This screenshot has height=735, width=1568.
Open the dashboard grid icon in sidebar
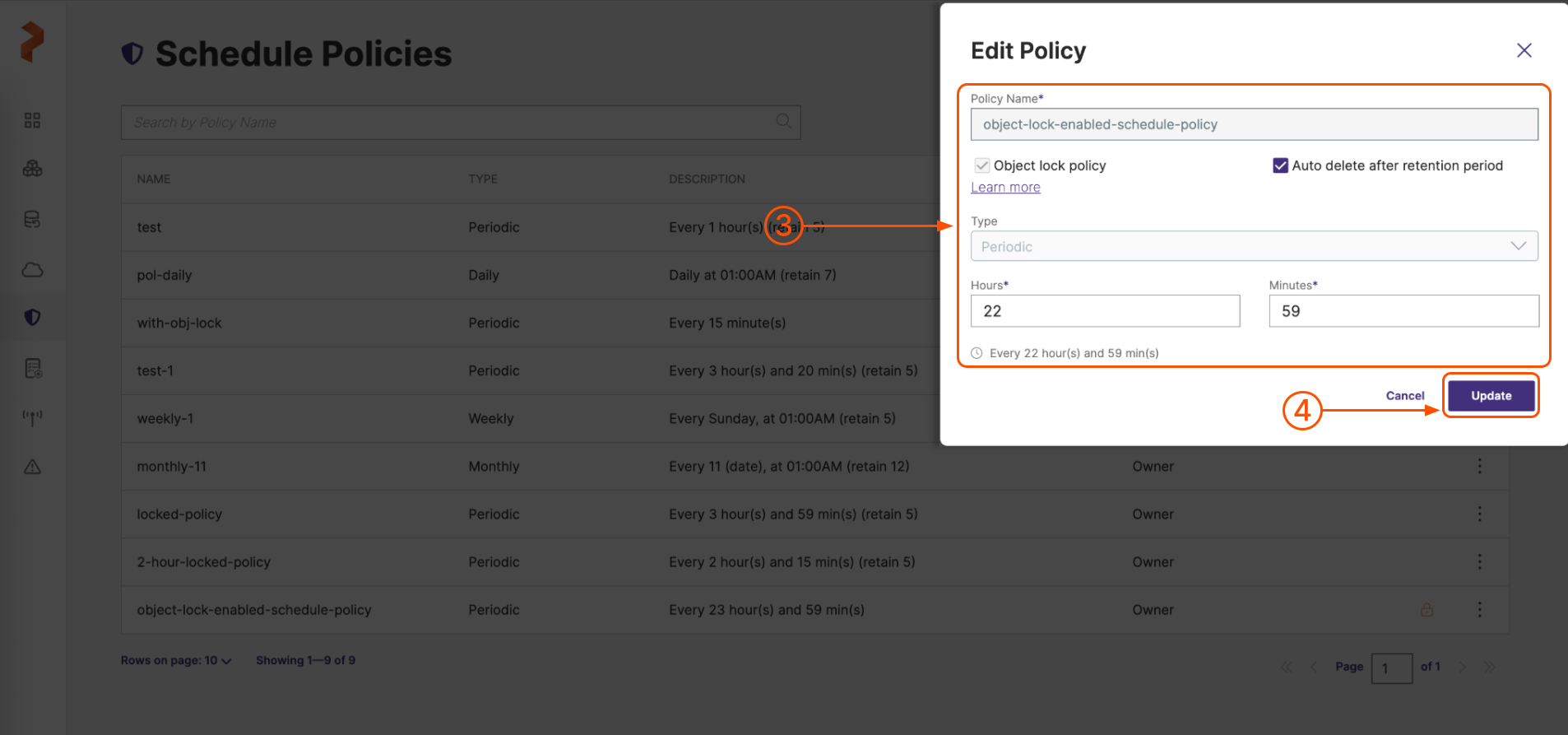[32, 121]
